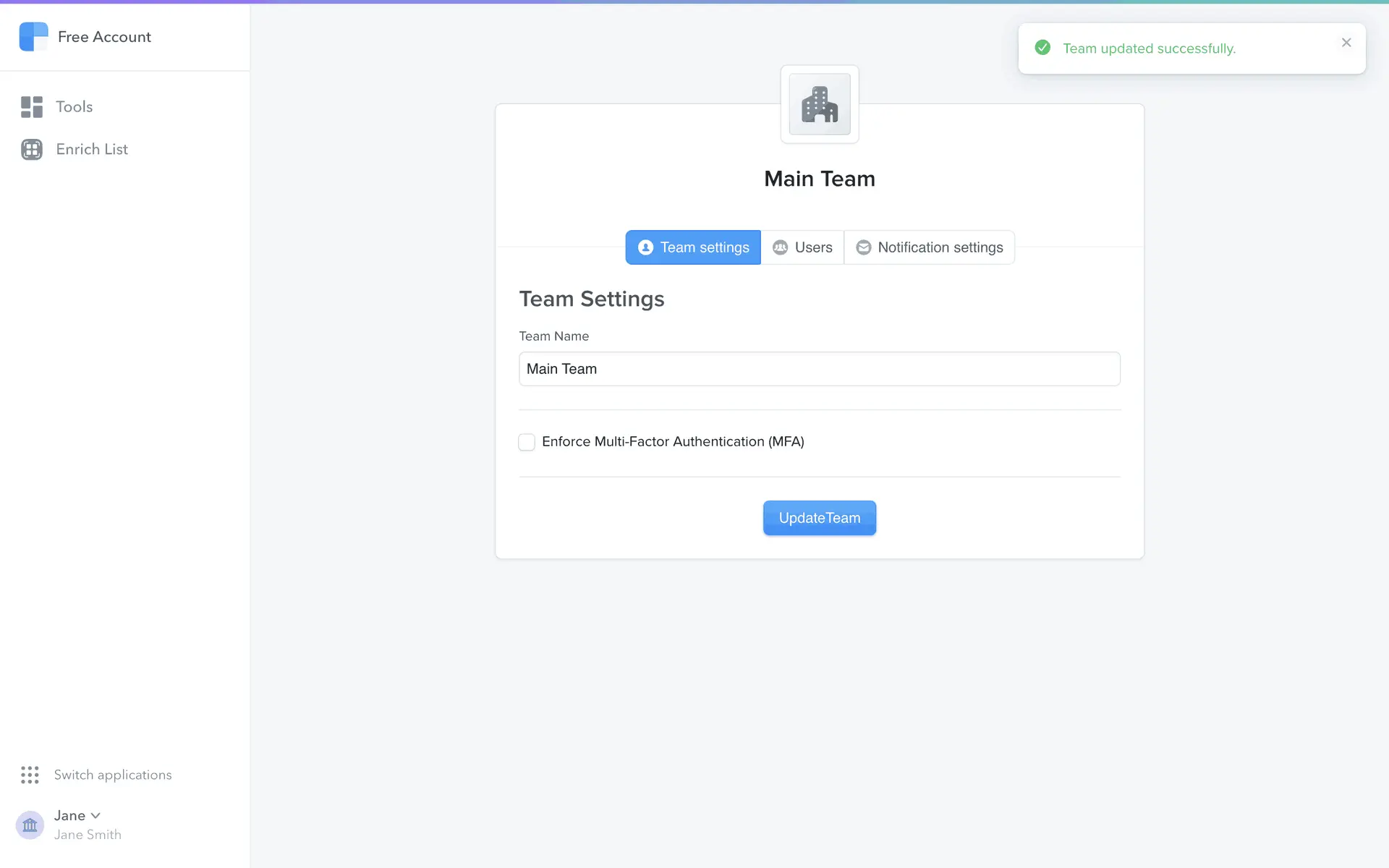Dismiss the Team updated successfully notification
The image size is (1389, 868).
point(1346,43)
